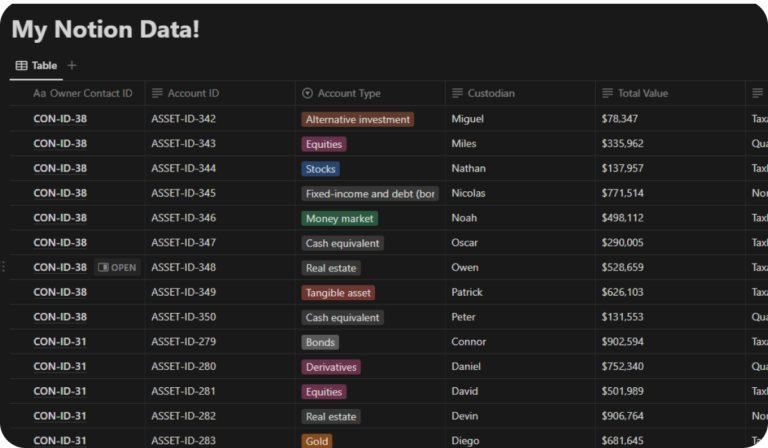Viewport: 768px width, 448px height.
Task: Click the $906,764 total value cell
Action: pyautogui.click(x=622, y=416)
